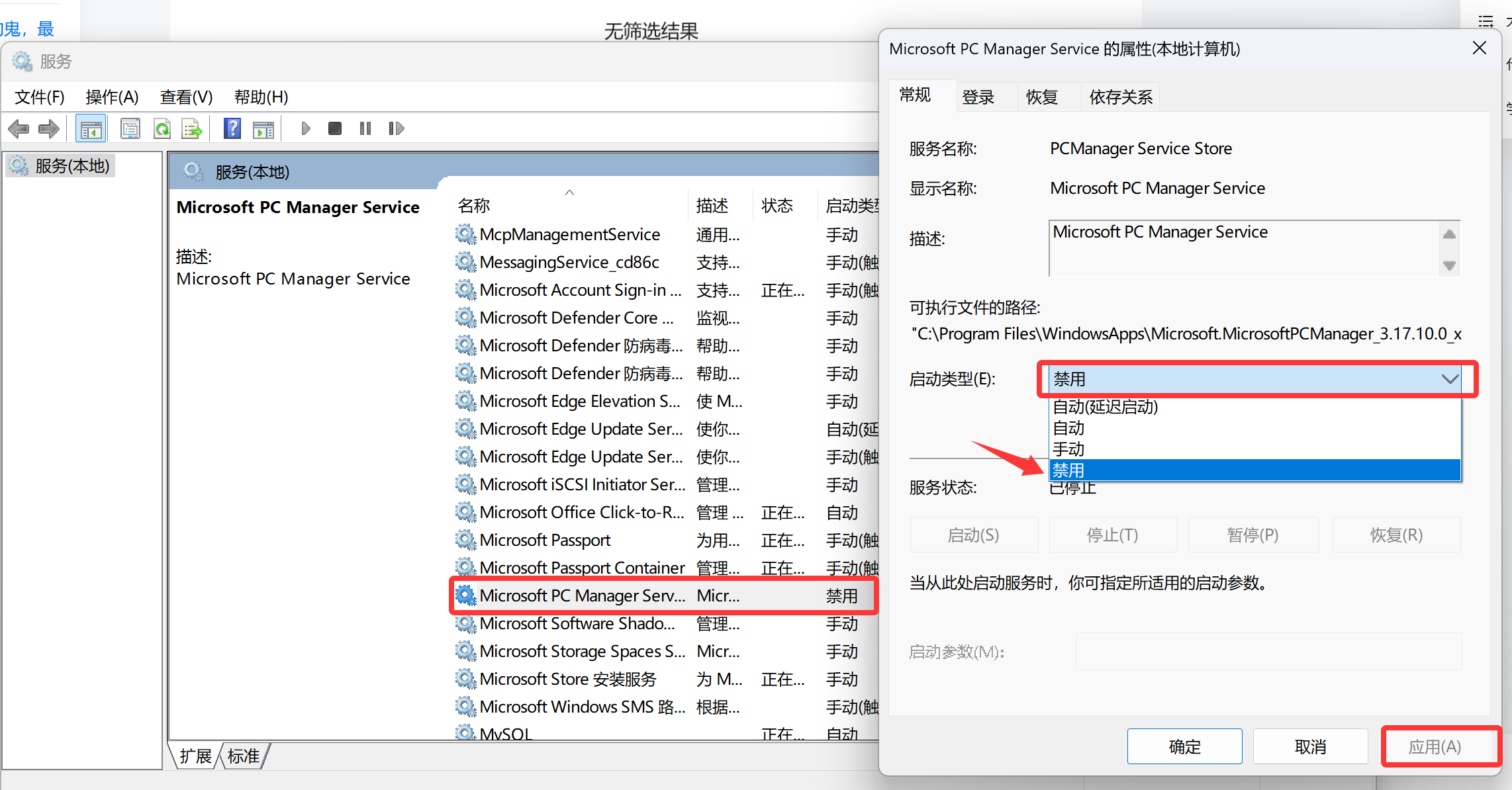Click the 暂停(P) button
This screenshot has width=1512, height=790.
pyautogui.click(x=1253, y=535)
